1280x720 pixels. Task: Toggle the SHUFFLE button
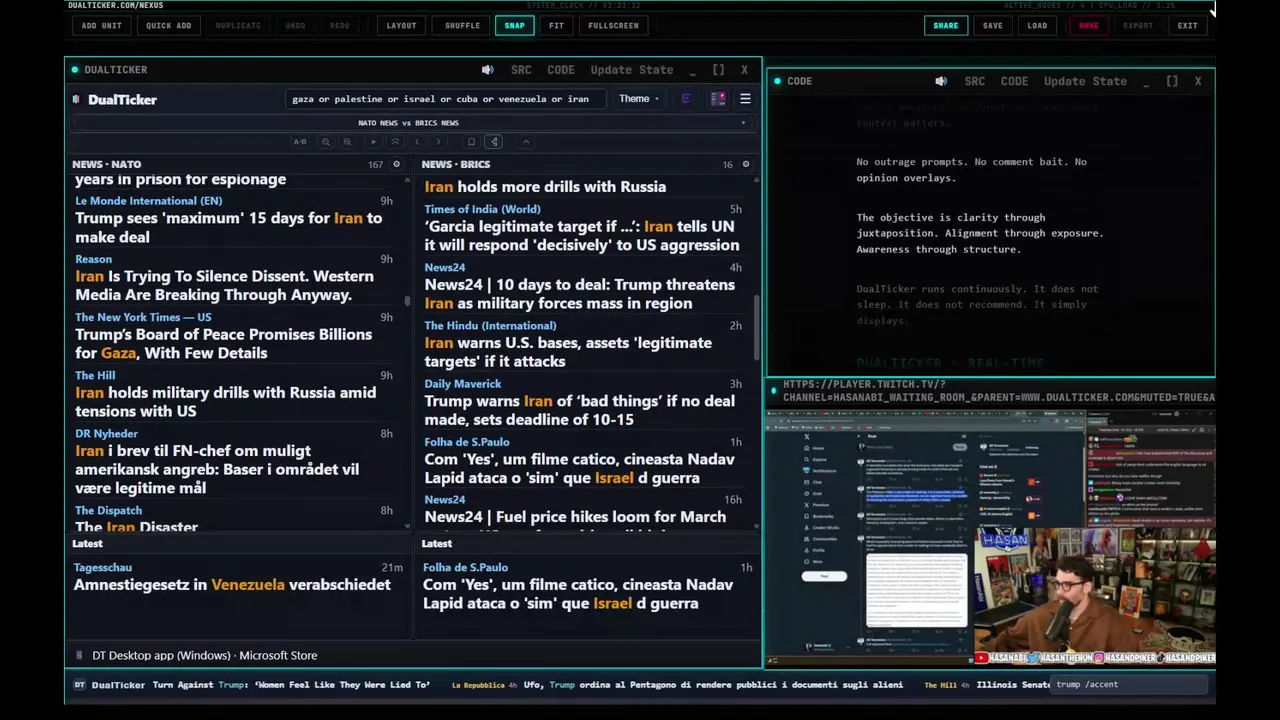click(462, 25)
